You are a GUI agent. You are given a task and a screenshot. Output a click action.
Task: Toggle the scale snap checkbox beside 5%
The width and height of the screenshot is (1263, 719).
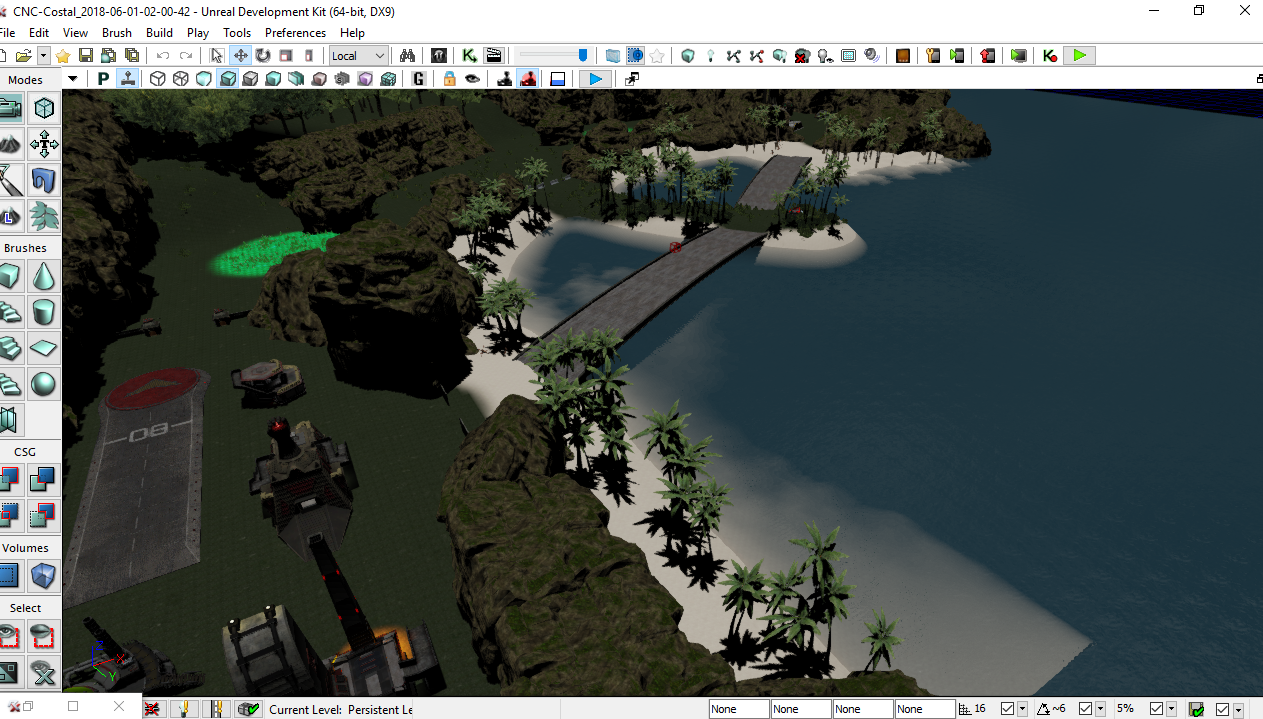pyautogui.click(x=1157, y=709)
